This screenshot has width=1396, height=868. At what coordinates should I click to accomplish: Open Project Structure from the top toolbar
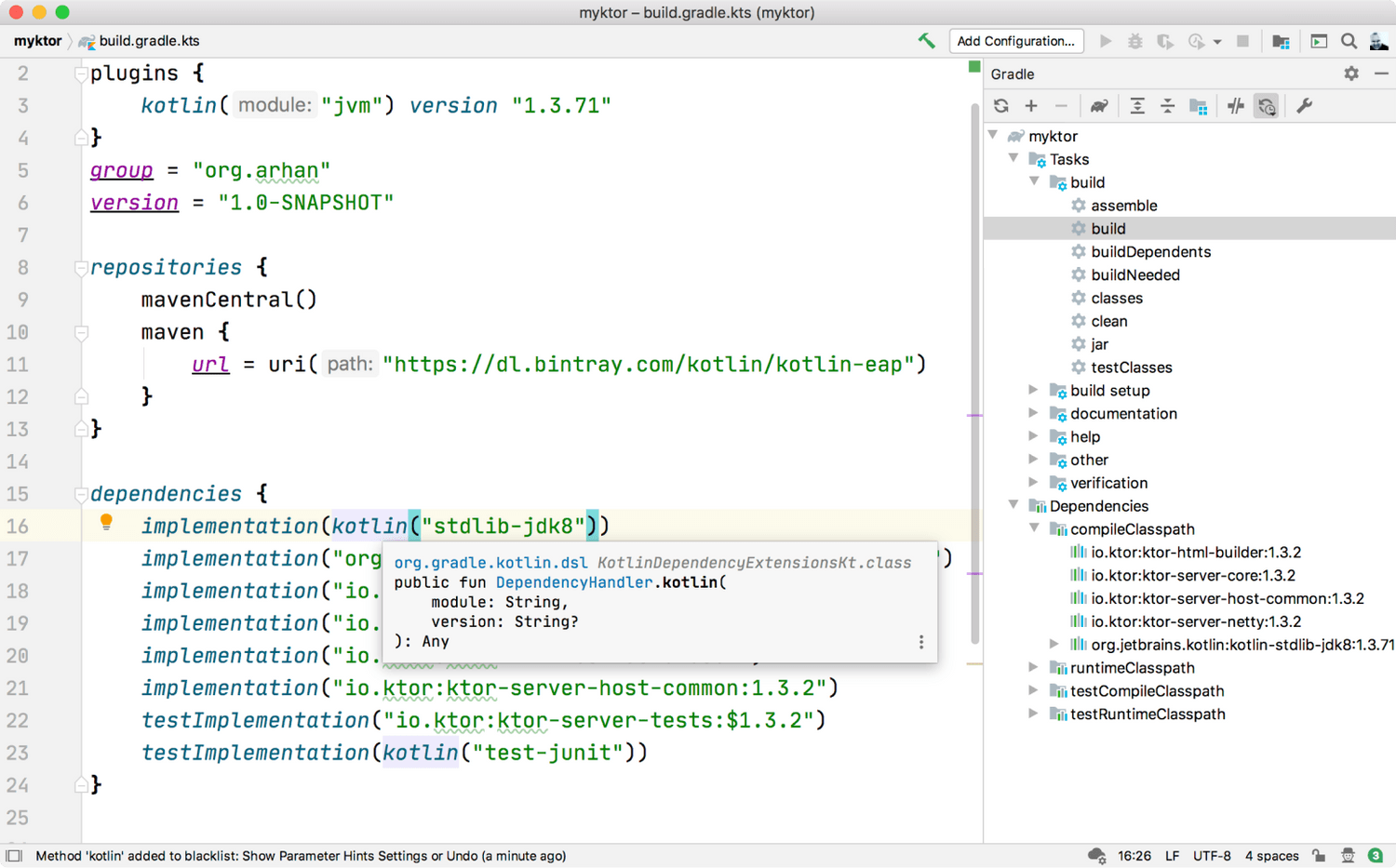pos(1281,41)
